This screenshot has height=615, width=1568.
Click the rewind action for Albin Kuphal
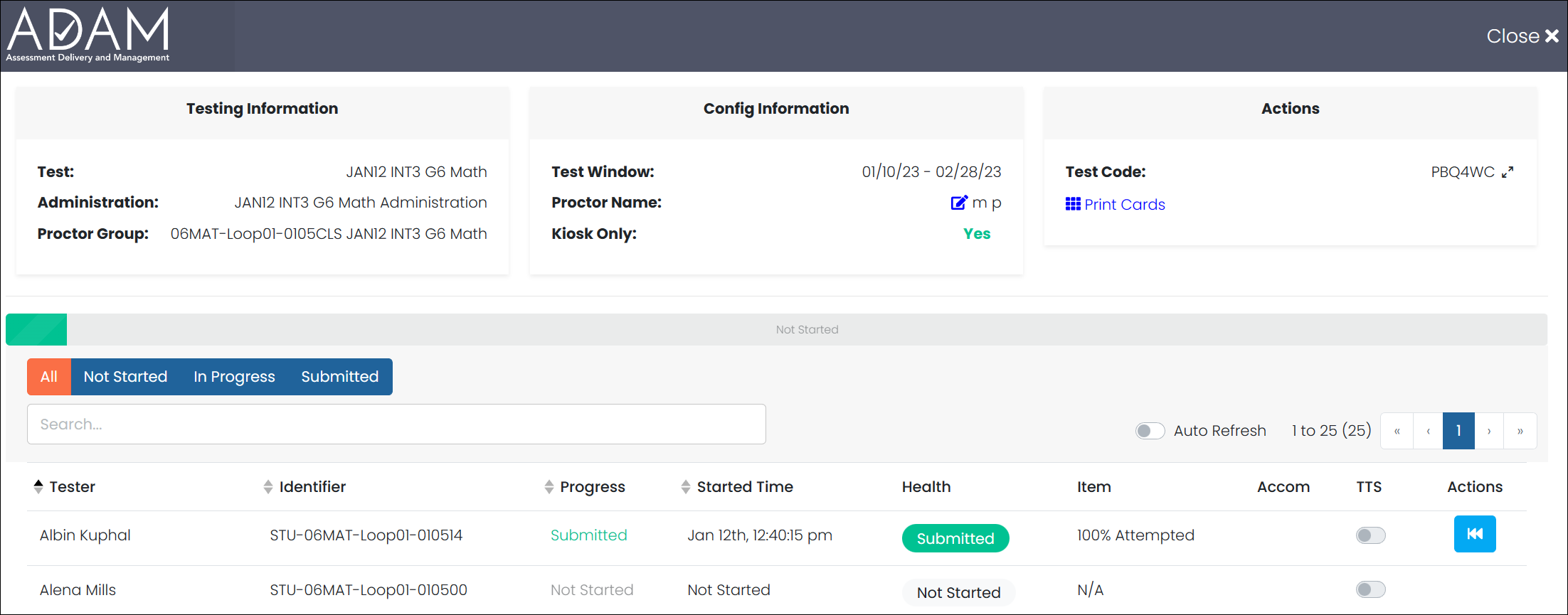(x=1475, y=534)
